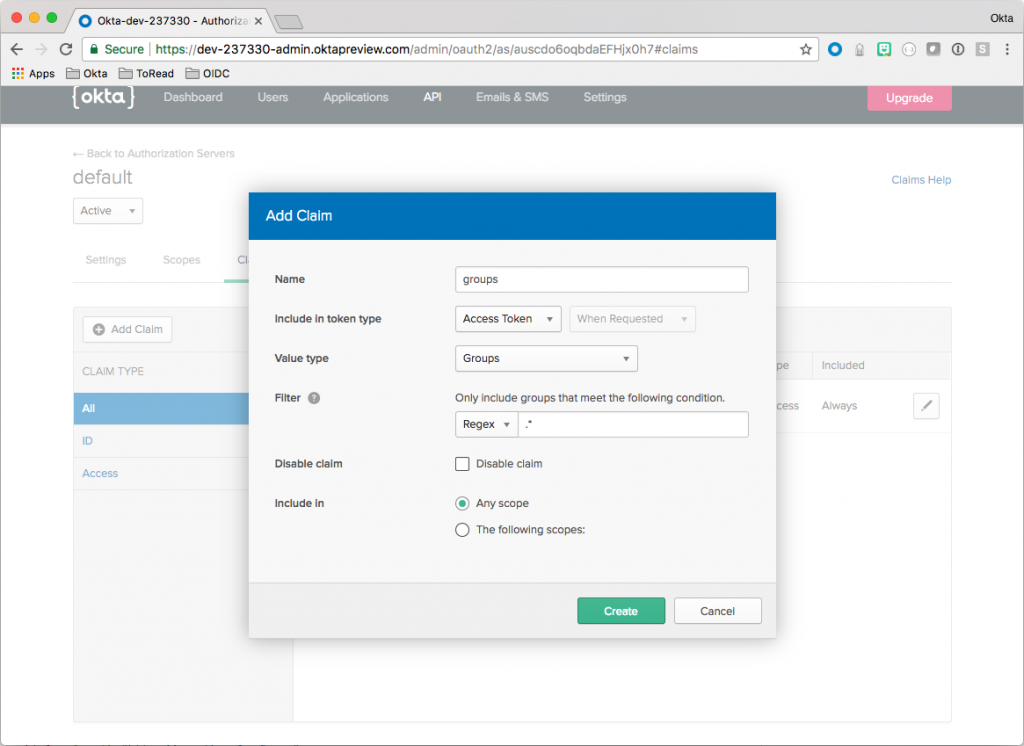Choose The following scopes radio option
Image resolution: width=1024 pixels, height=746 pixels.
(462, 530)
